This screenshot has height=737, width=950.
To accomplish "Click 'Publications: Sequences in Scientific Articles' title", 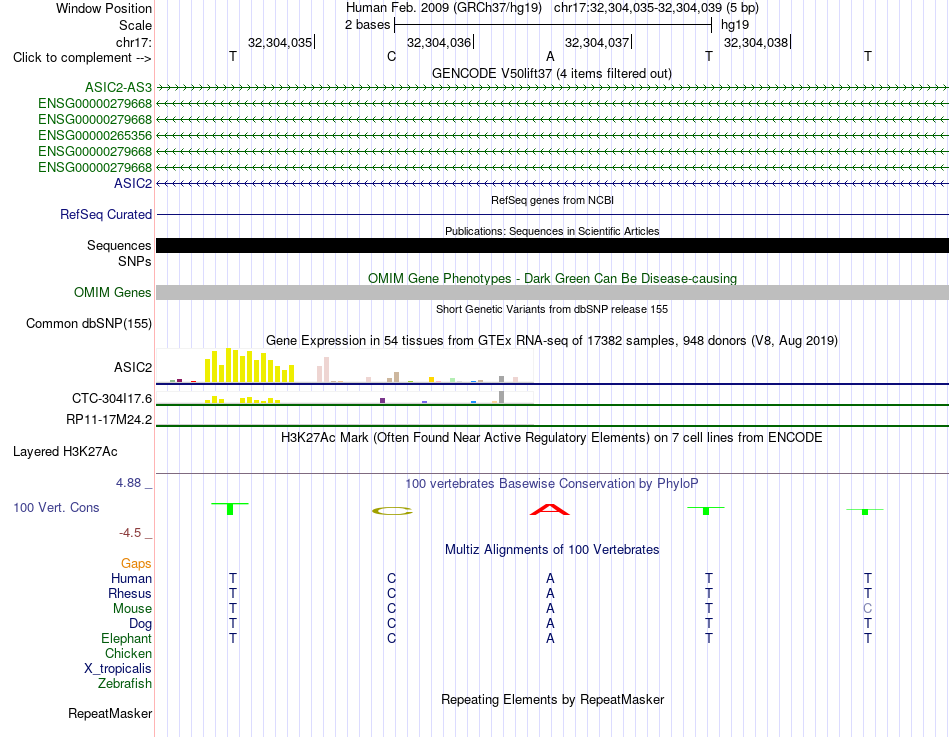I will pyautogui.click(x=552, y=231).
